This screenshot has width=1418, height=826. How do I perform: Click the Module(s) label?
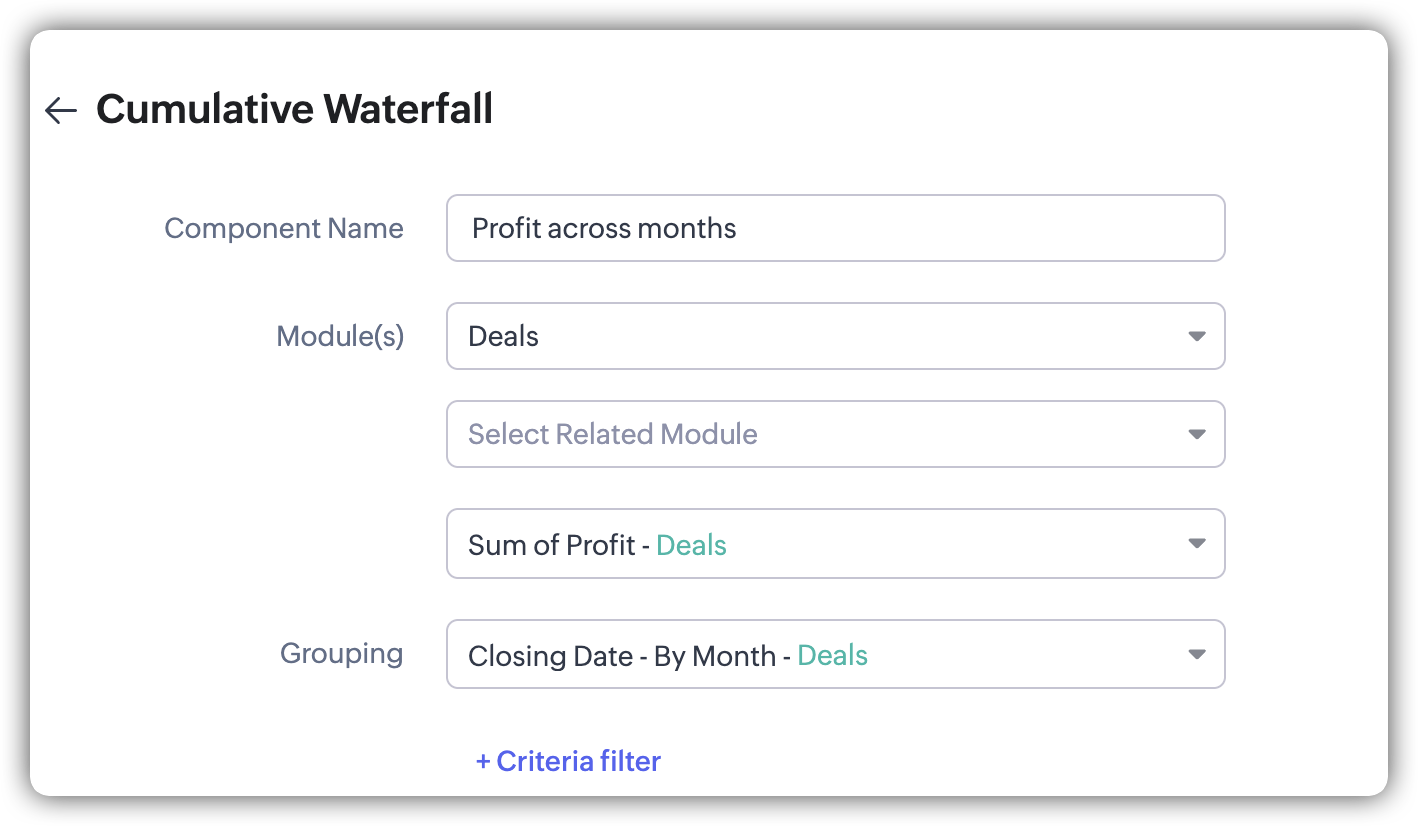[x=340, y=336]
